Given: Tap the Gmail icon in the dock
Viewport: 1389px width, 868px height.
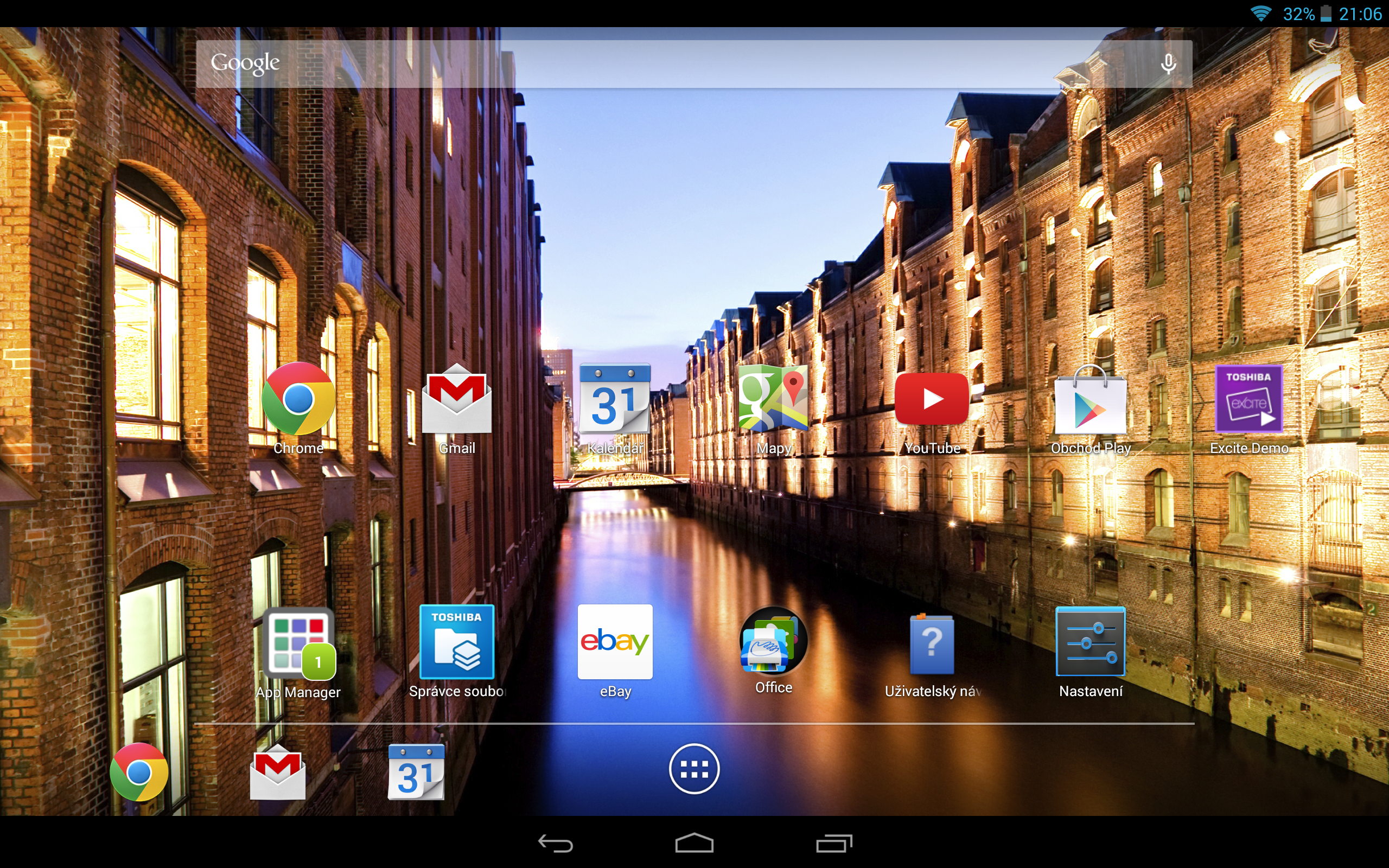Looking at the screenshot, I should [x=278, y=771].
